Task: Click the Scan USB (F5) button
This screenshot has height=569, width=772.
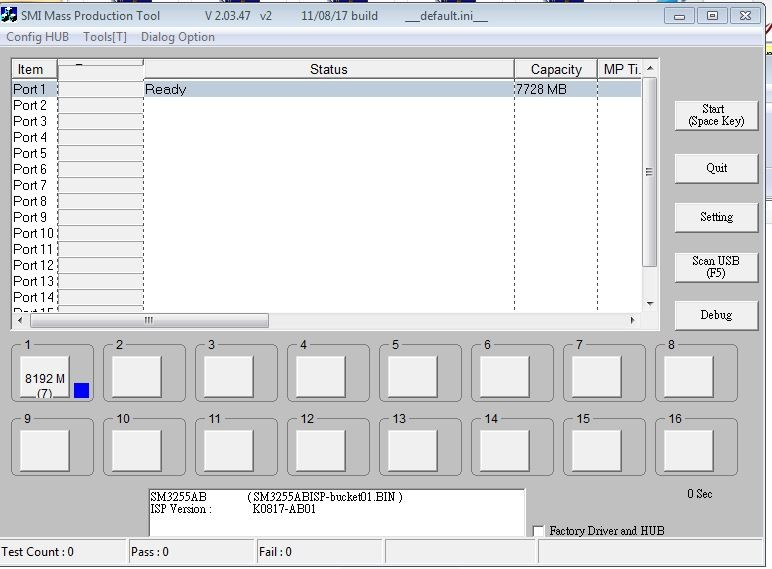Action: coord(716,267)
